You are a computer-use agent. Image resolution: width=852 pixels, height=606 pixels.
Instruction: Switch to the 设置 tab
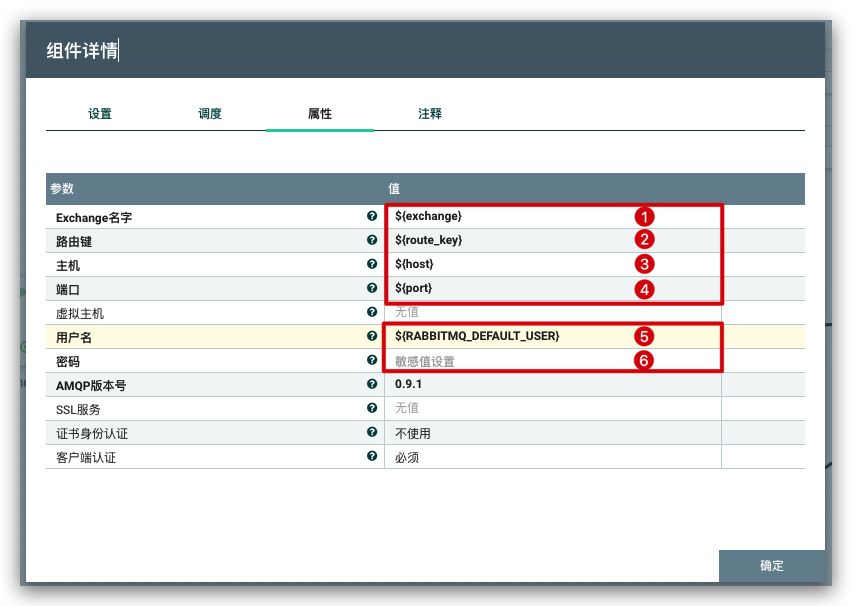click(100, 114)
